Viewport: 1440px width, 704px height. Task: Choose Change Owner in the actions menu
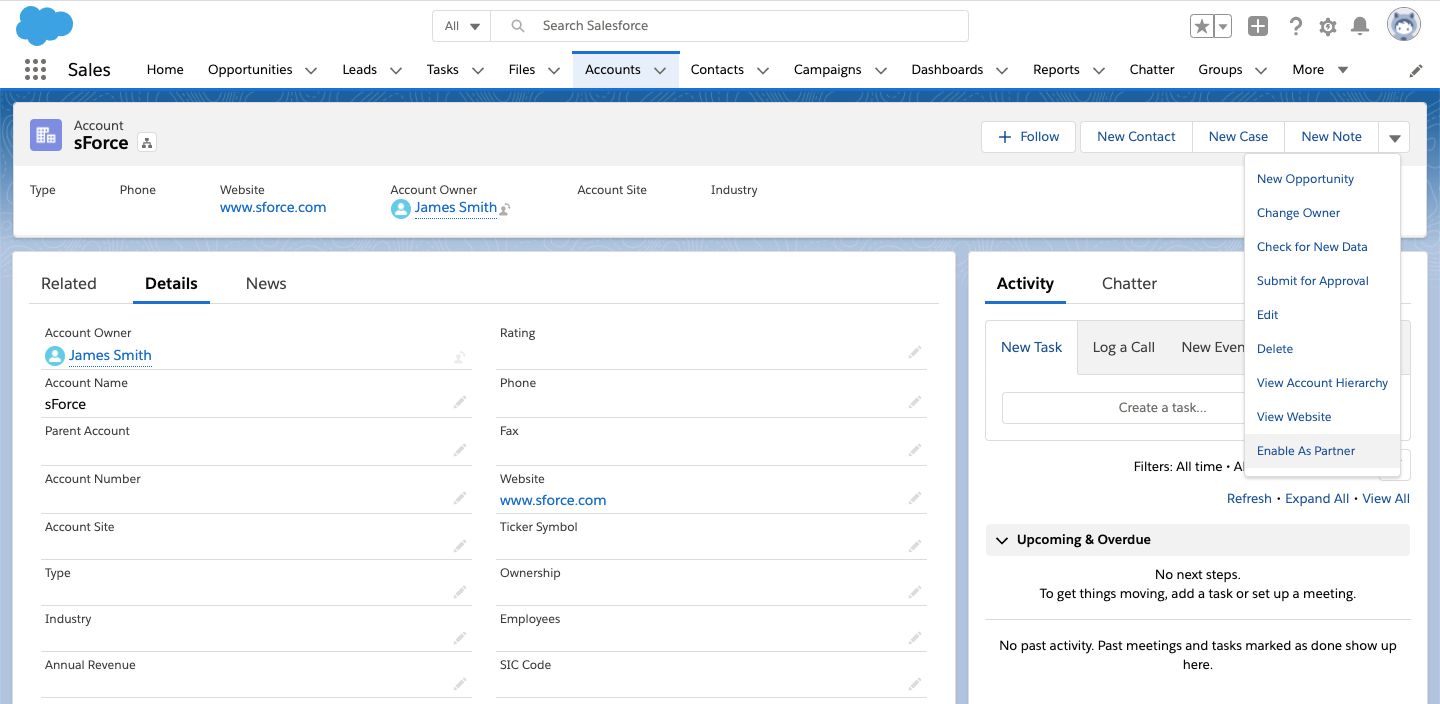pos(1298,213)
